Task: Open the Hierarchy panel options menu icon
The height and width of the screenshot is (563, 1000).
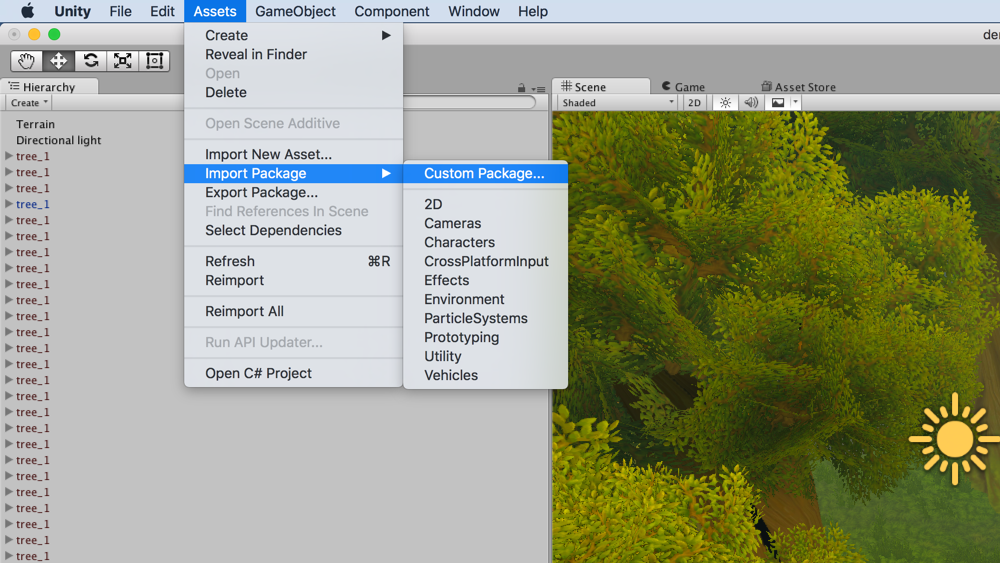Action: [x=539, y=89]
